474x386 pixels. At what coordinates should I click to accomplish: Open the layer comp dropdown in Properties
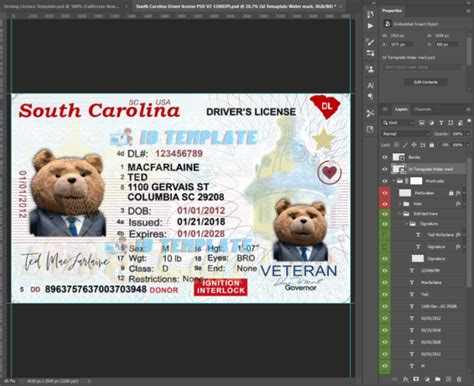(423, 67)
